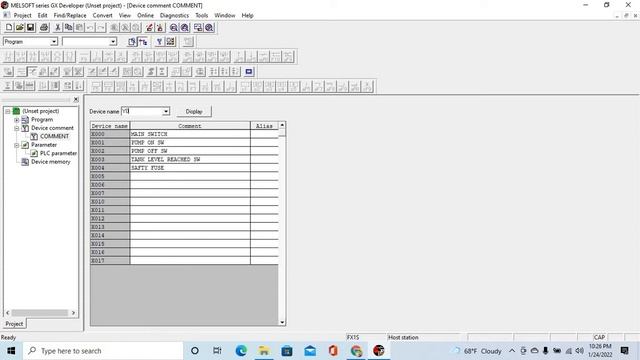Close the project tree panel with X
The width and height of the screenshot is (640, 360).
coord(76,100)
